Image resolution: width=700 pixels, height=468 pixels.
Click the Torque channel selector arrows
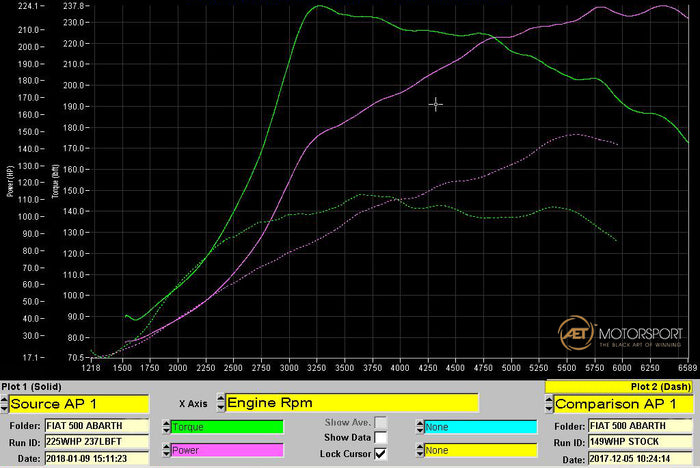(x=166, y=427)
